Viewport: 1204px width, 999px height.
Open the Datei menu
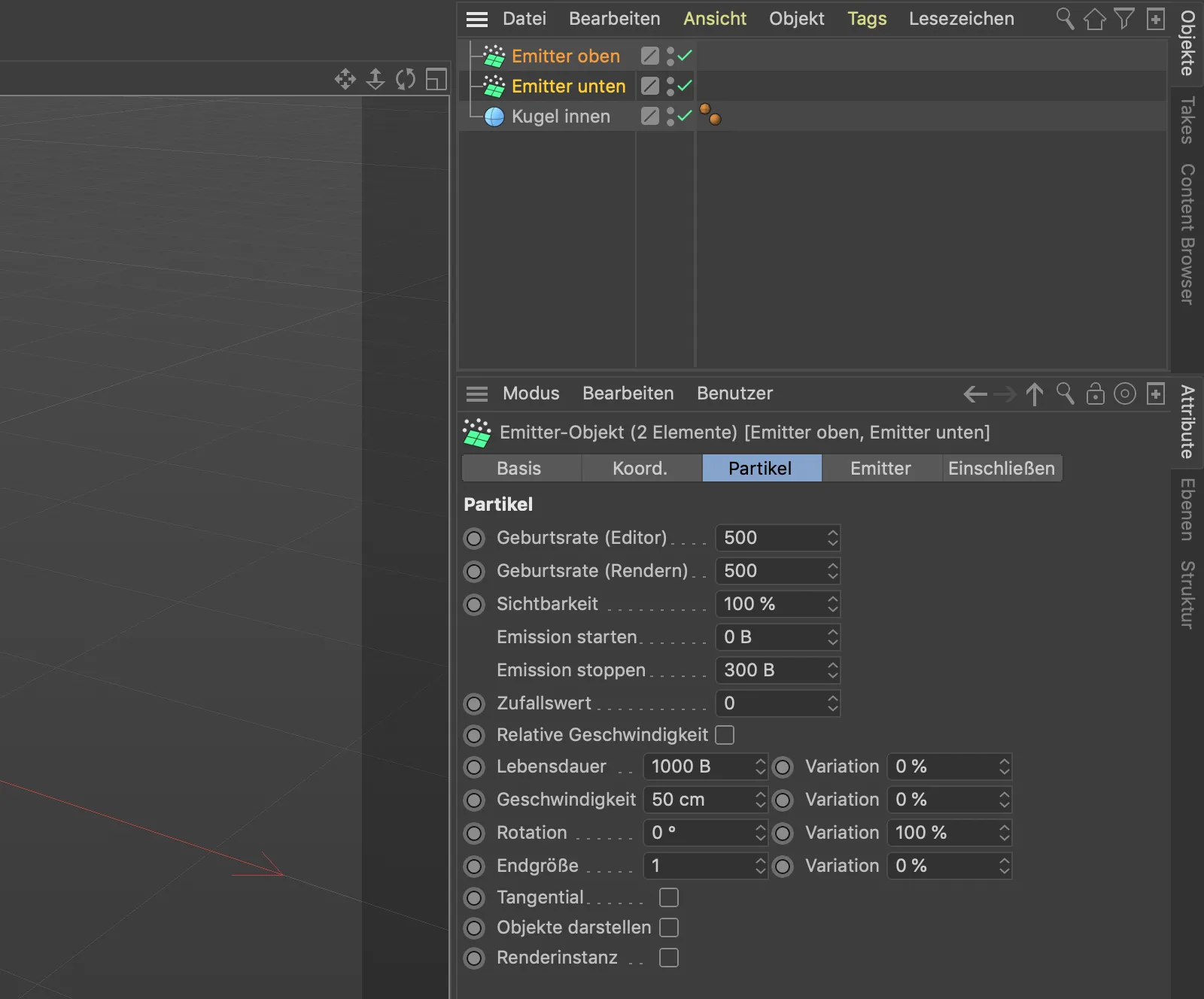pos(524,19)
